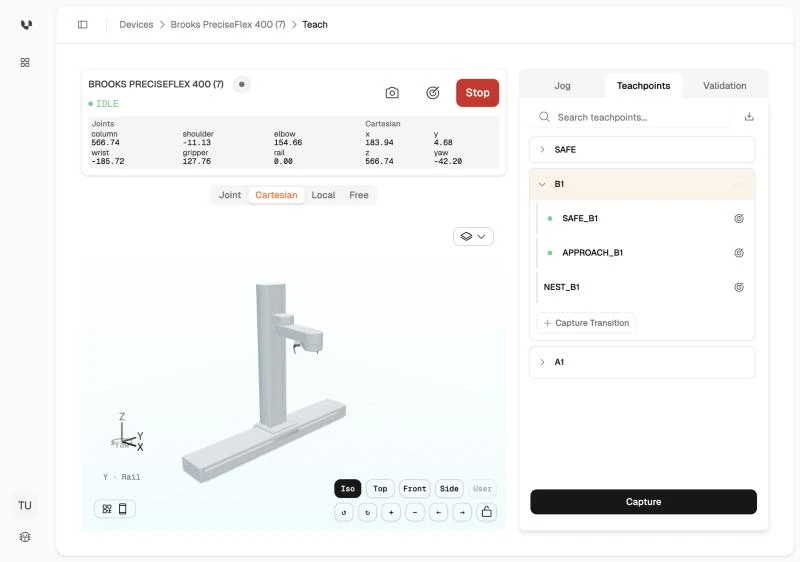Click the Teach breadcrumb
This screenshot has width=800, height=562.
[x=315, y=24]
